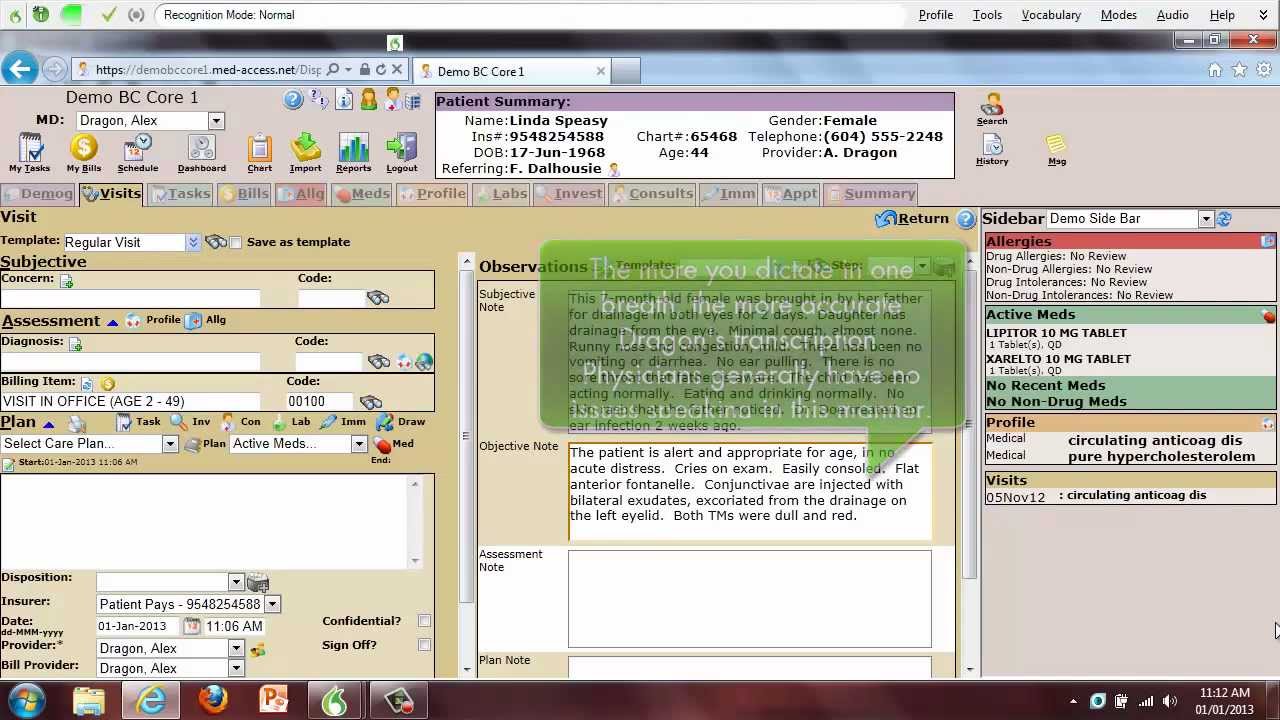This screenshot has height=720, width=1280.
Task: Click XARELTO 10 MG TABLET entry
Action: pos(1058,359)
